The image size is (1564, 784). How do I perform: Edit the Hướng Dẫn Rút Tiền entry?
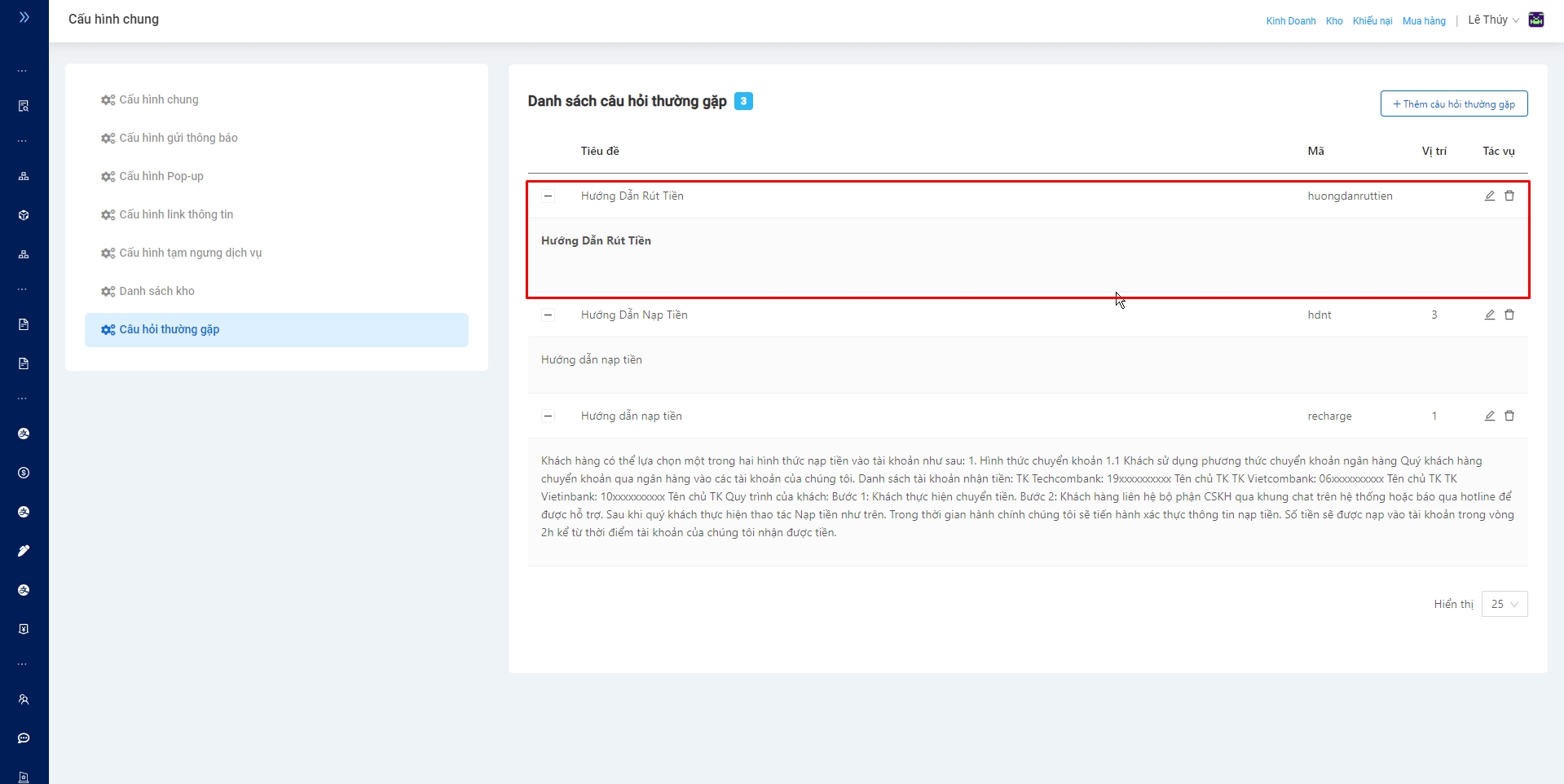[1489, 196]
